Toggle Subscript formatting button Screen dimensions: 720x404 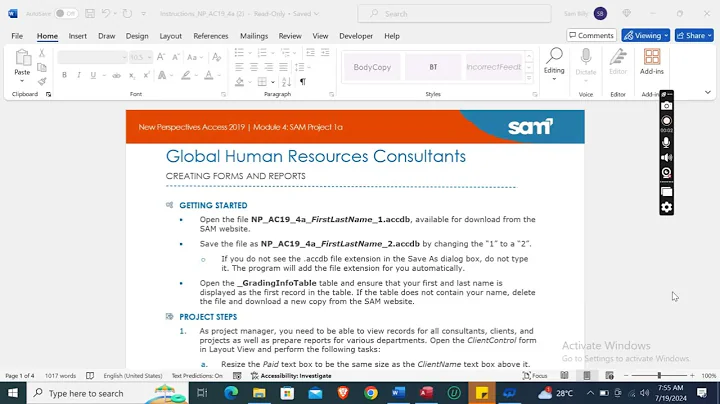(132, 75)
